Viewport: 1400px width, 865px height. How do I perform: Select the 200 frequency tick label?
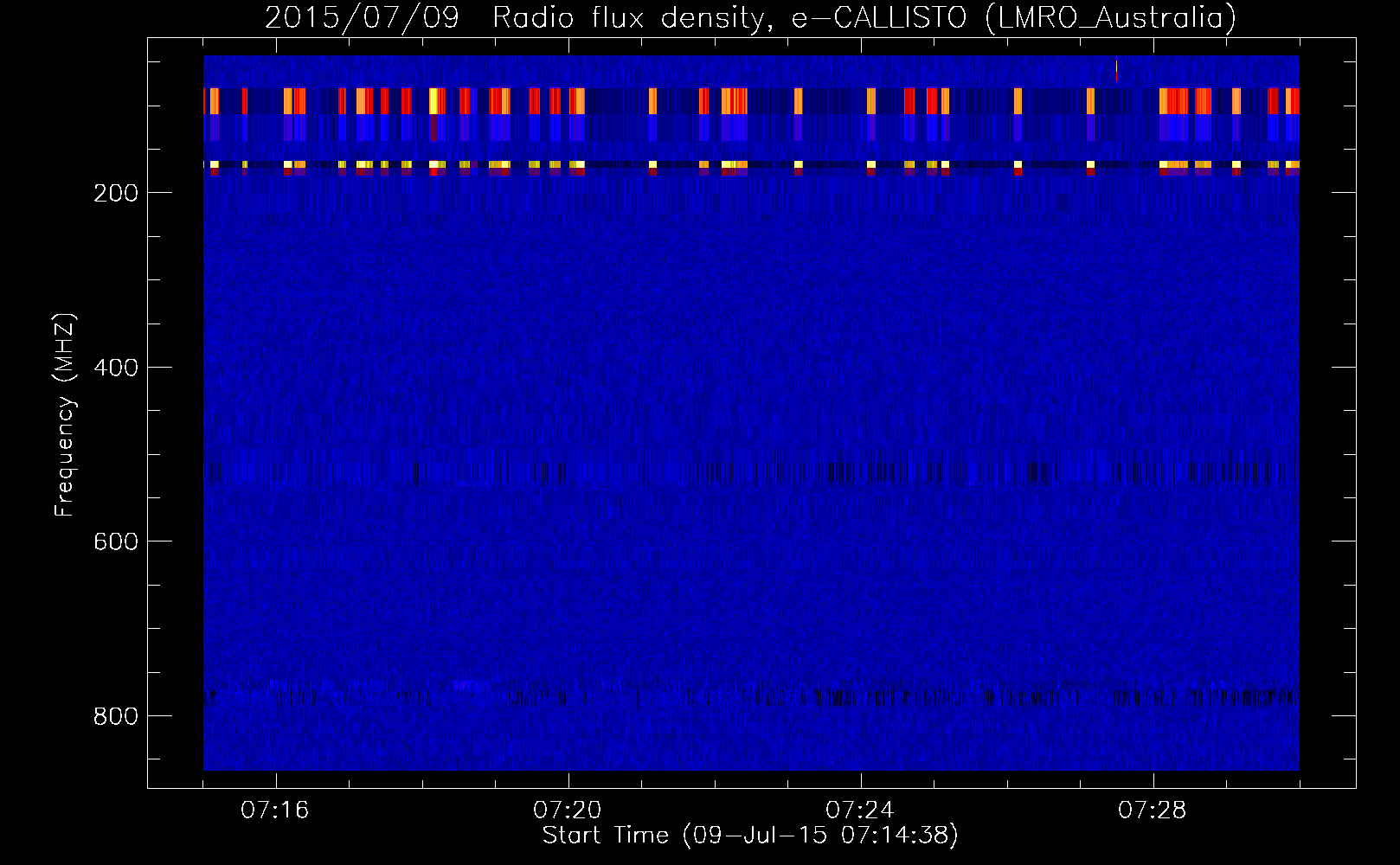click(115, 193)
